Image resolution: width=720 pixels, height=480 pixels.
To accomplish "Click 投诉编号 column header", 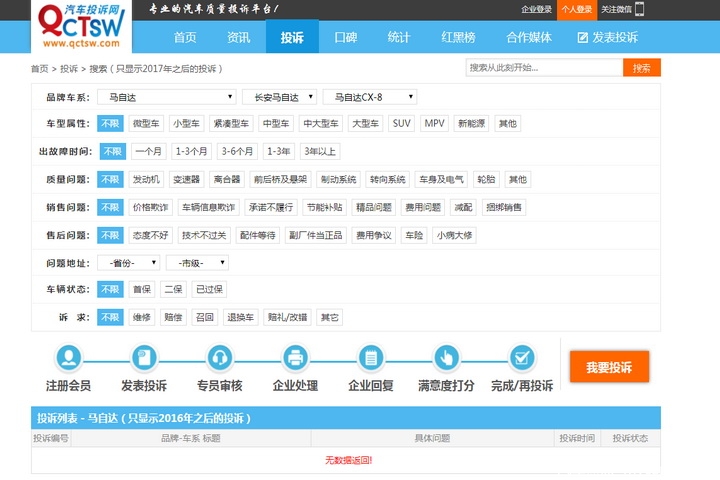I will pos(51,439).
